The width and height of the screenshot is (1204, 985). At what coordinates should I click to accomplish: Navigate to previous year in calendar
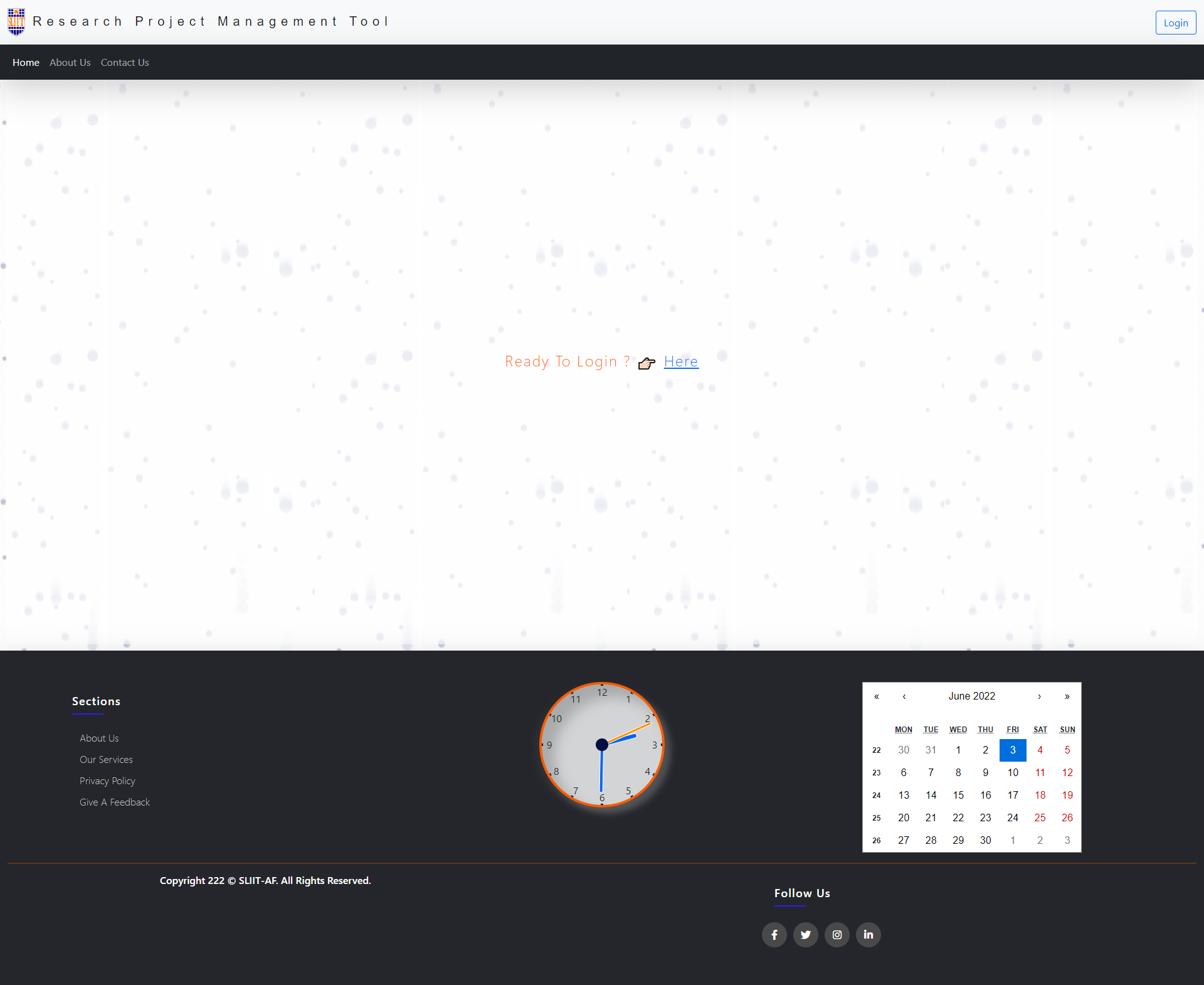coord(877,696)
